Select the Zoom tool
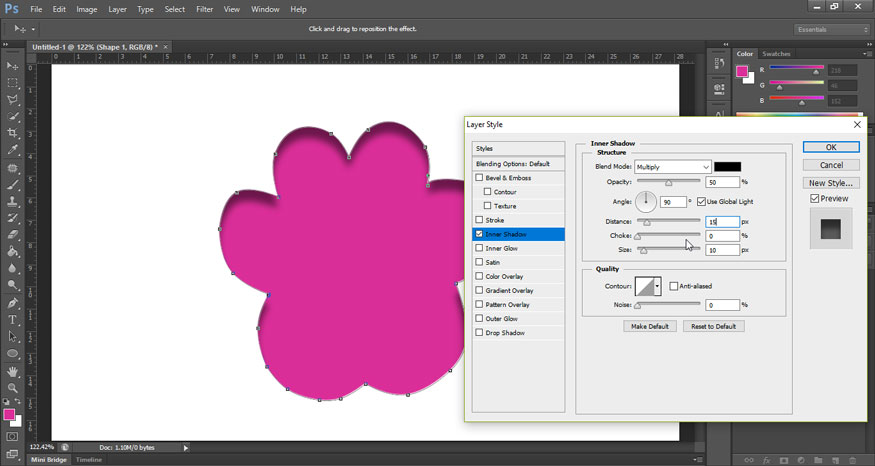The height and width of the screenshot is (466, 875). click(x=13, y=388)
